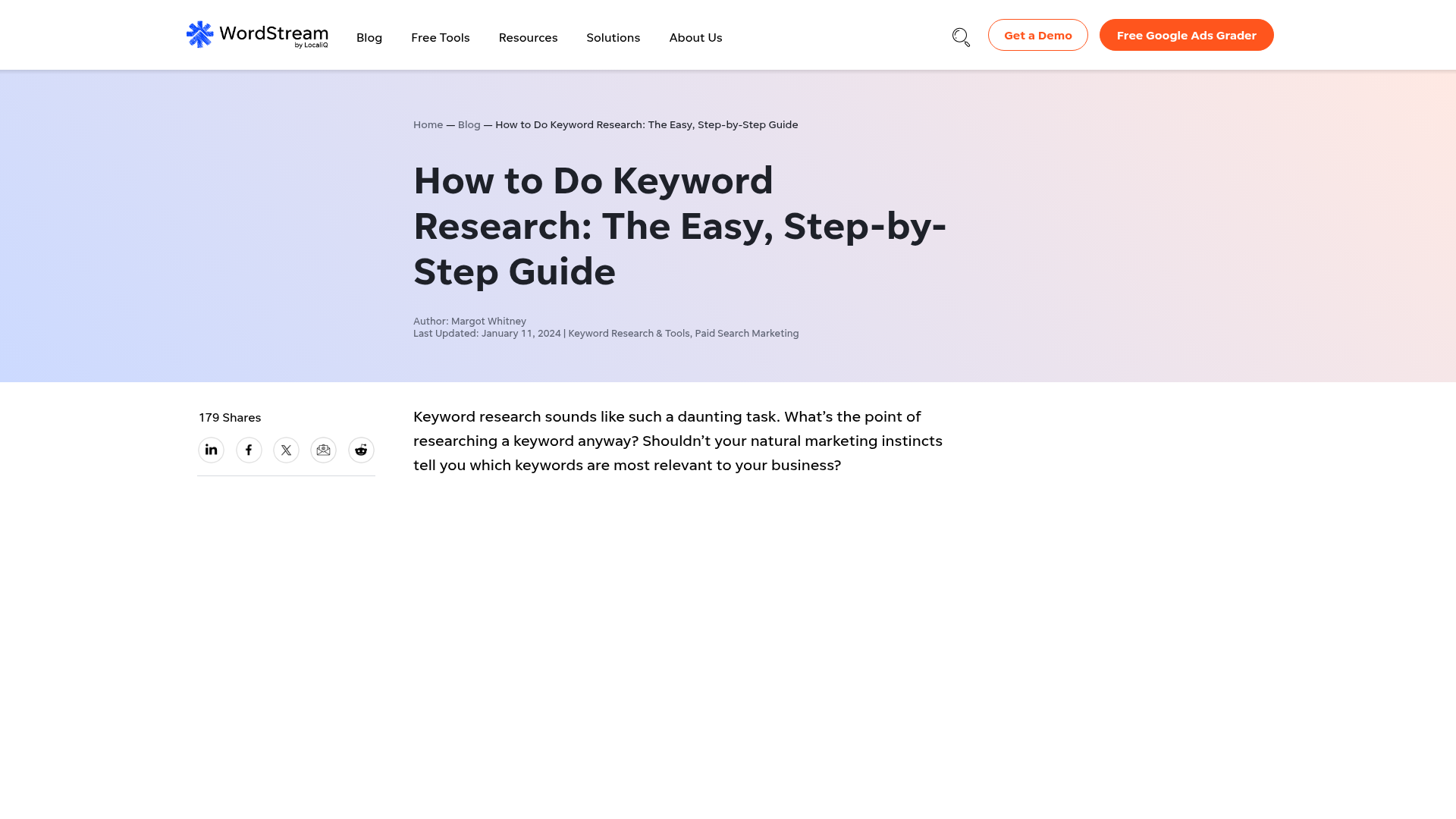This screenshot has width=1456, height=819.
Task: Click the Last Updated January 11, 2024 text
Action: click(488, 334)
